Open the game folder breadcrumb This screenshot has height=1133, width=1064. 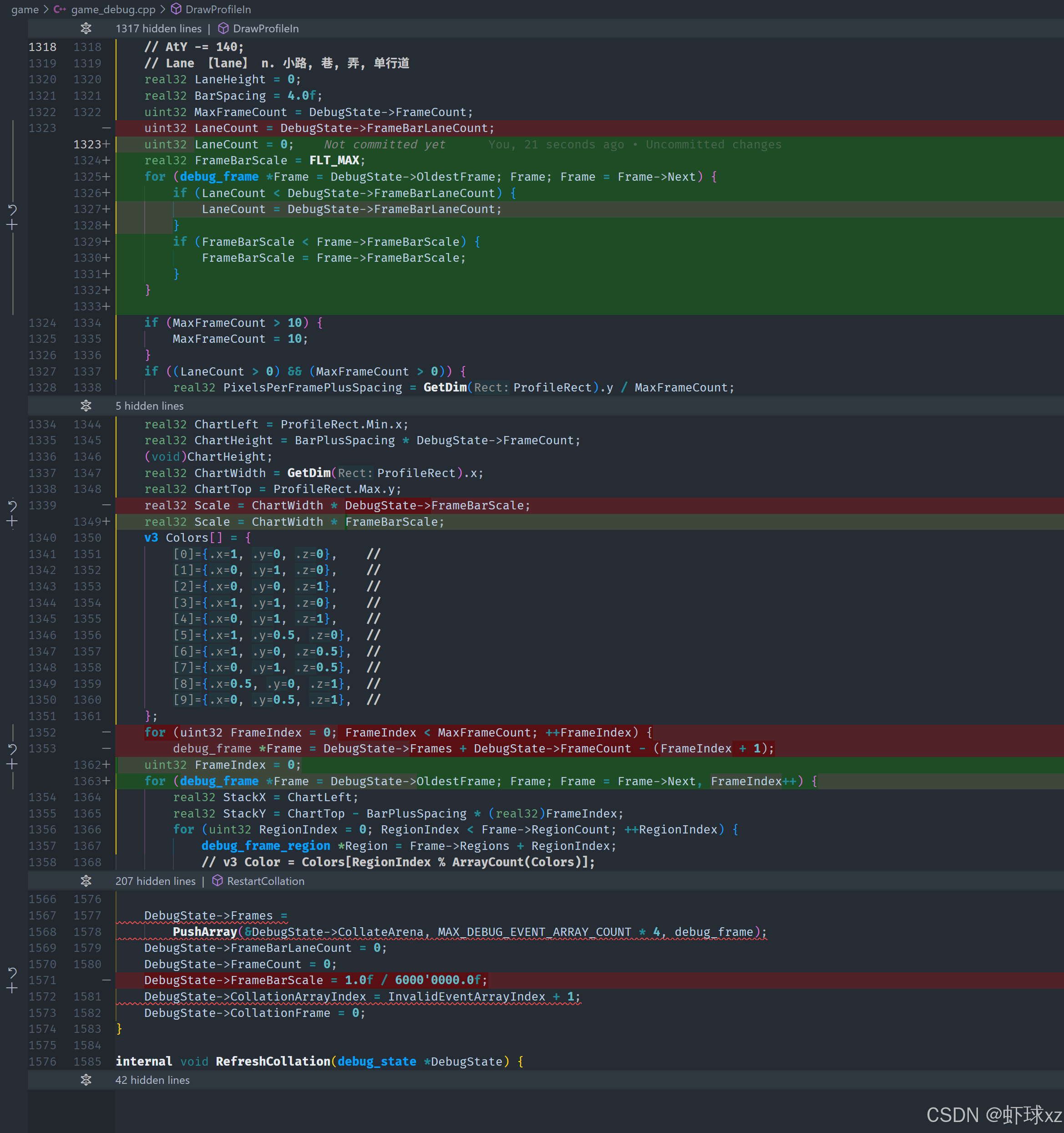(x=25, y=9)
